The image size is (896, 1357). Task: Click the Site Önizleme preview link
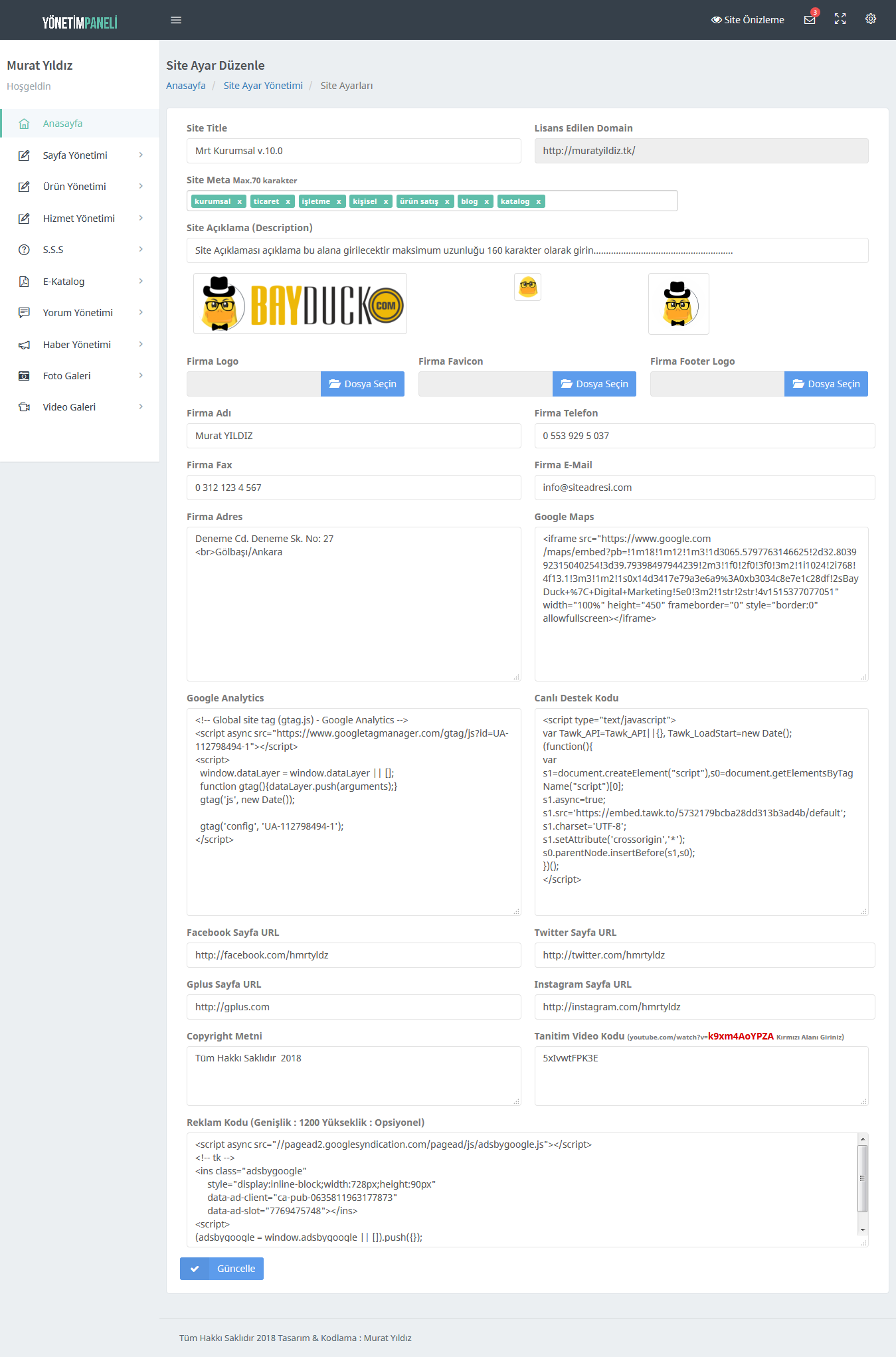point(748,20)
